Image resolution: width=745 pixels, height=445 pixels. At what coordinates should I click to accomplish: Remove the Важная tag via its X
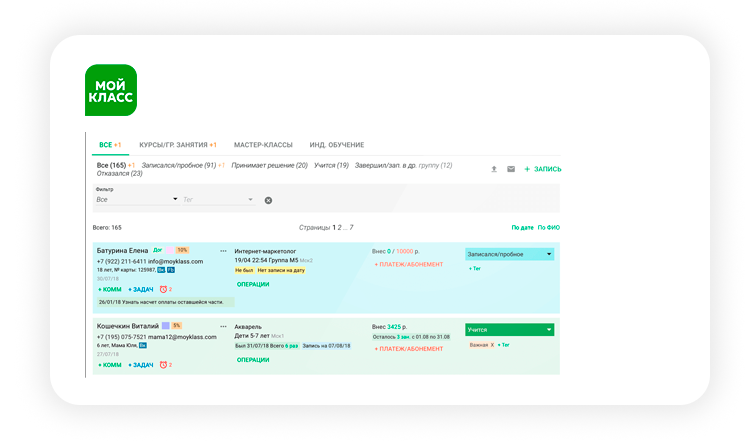click(492, 345)
